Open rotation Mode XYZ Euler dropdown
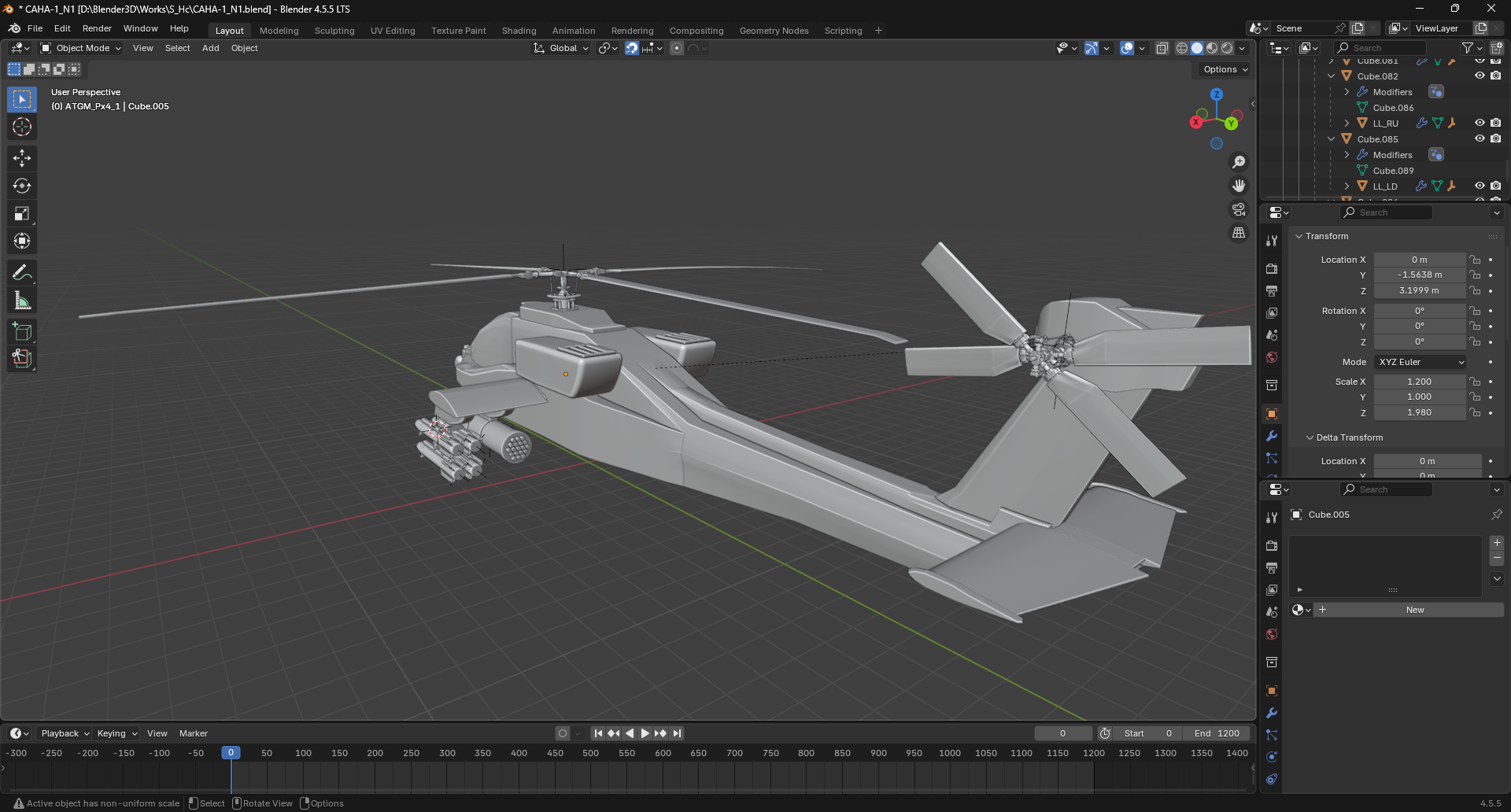 [1420, 362]
